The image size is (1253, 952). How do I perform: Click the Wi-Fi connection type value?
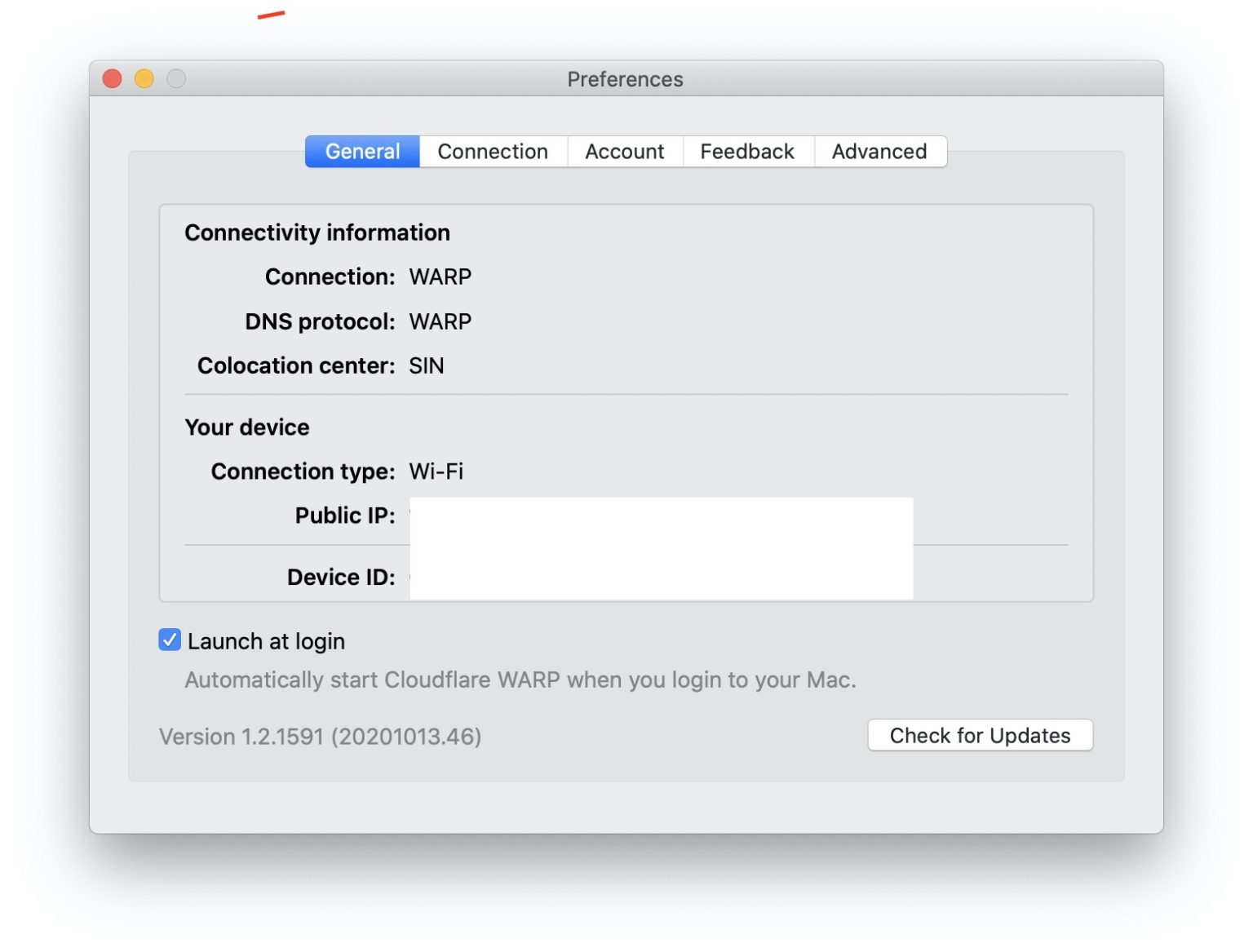click(x=436, y=471)
